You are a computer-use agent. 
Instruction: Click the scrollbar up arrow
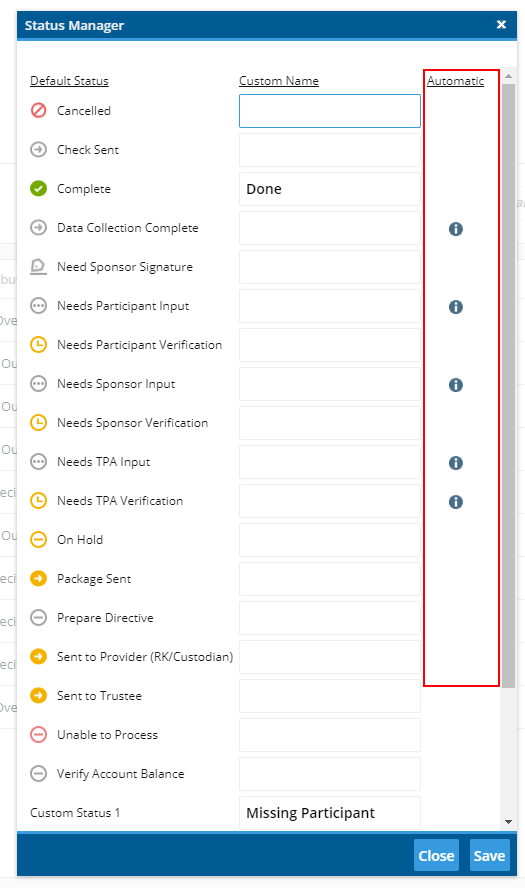(508, 76)
